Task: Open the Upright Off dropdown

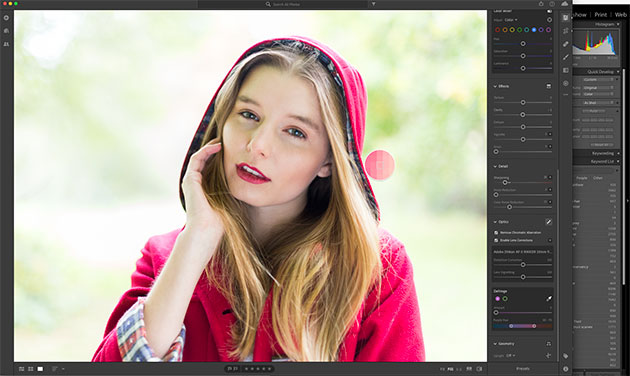Action: coord(511,356)
